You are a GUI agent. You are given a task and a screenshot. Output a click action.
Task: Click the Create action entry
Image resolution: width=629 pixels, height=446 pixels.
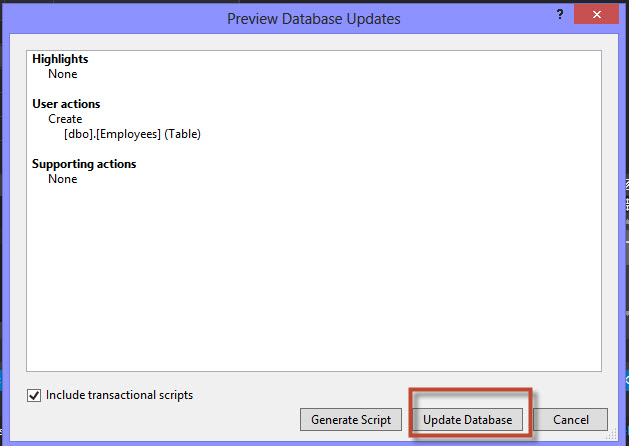point(66,119)
